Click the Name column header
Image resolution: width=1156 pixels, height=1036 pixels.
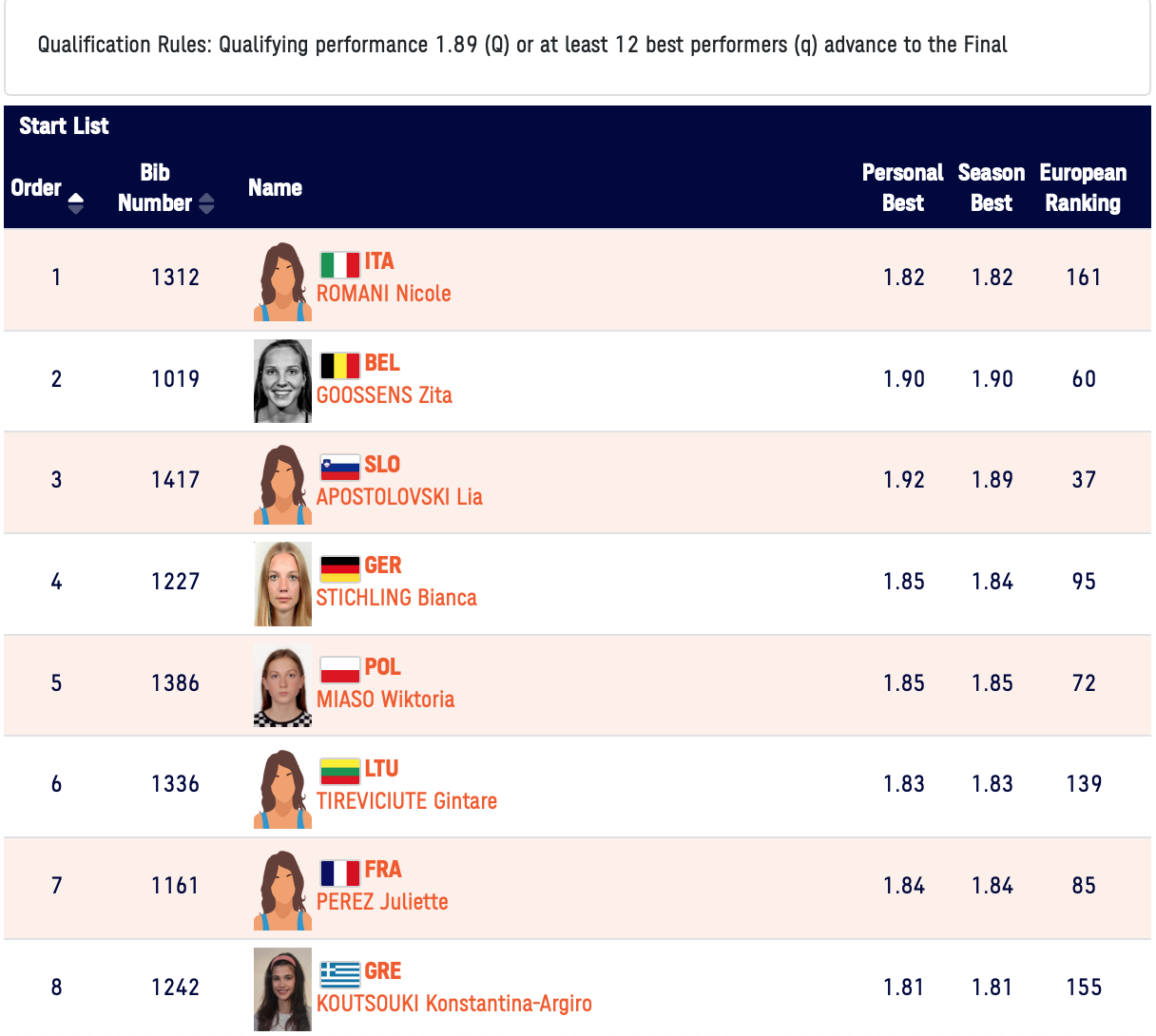click(275, 188)
